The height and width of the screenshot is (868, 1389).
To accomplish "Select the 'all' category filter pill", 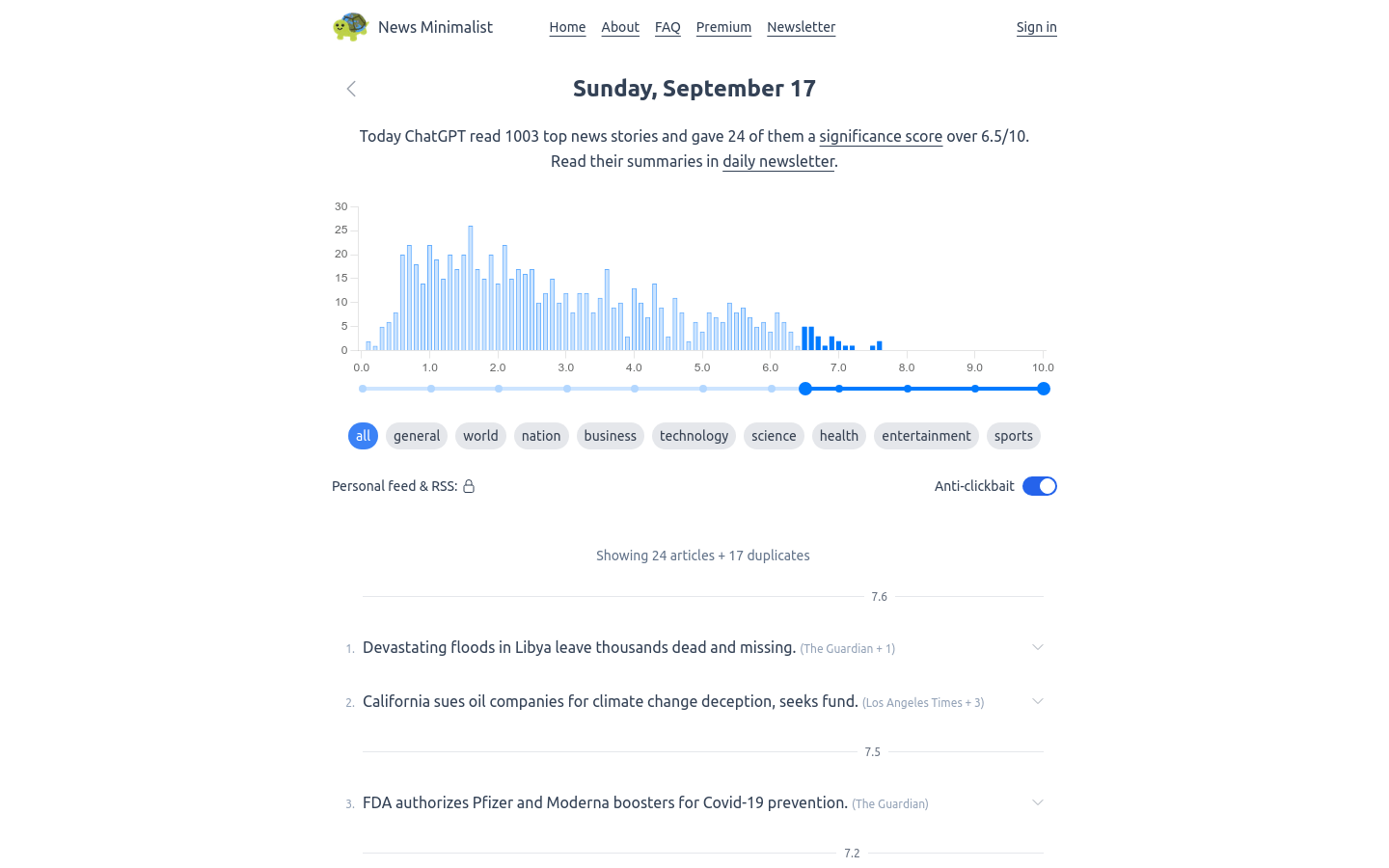I will (363, 436).
